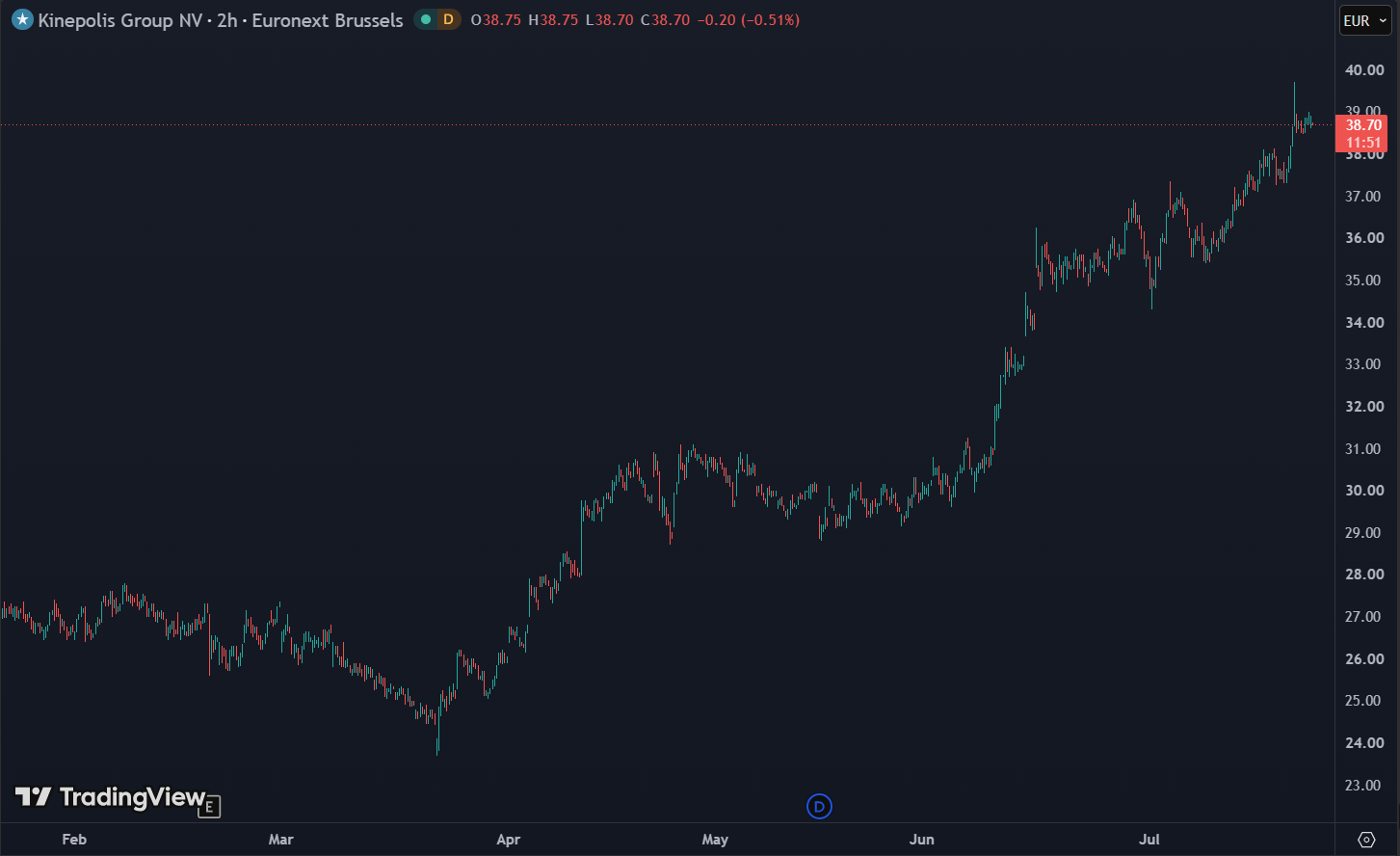Click the E badge beside the TradingView logo

pyautogui.click(x=209, y=807)
